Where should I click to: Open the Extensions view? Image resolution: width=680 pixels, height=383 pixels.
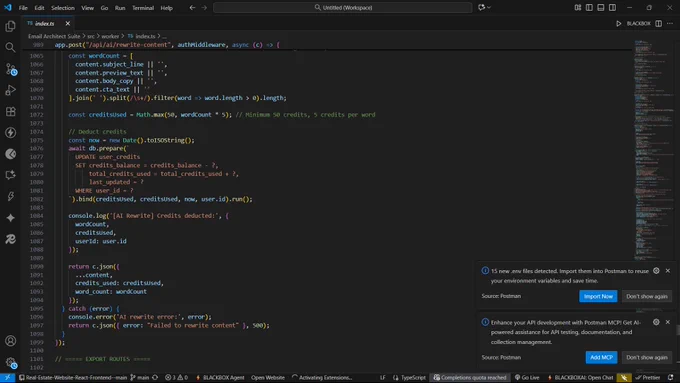[x=10, y=111]
